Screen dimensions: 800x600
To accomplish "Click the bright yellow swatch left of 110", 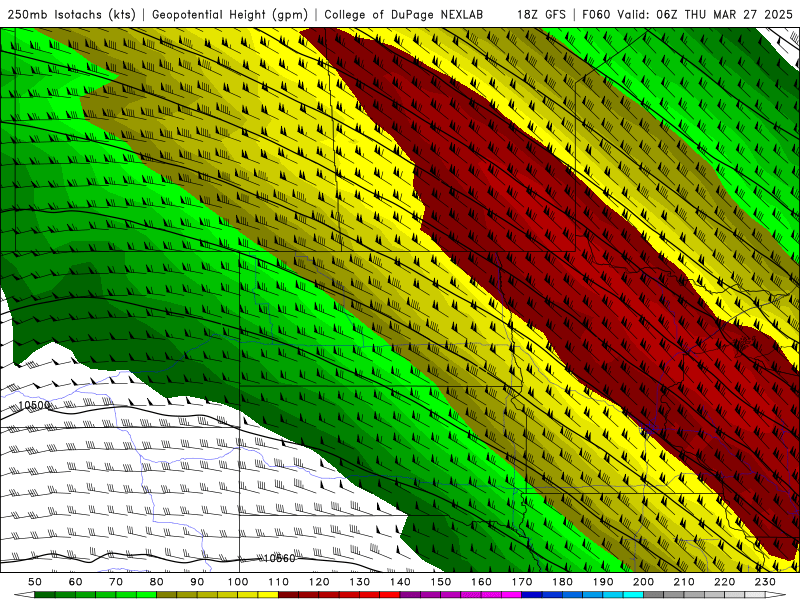I will tap(268, 595).
